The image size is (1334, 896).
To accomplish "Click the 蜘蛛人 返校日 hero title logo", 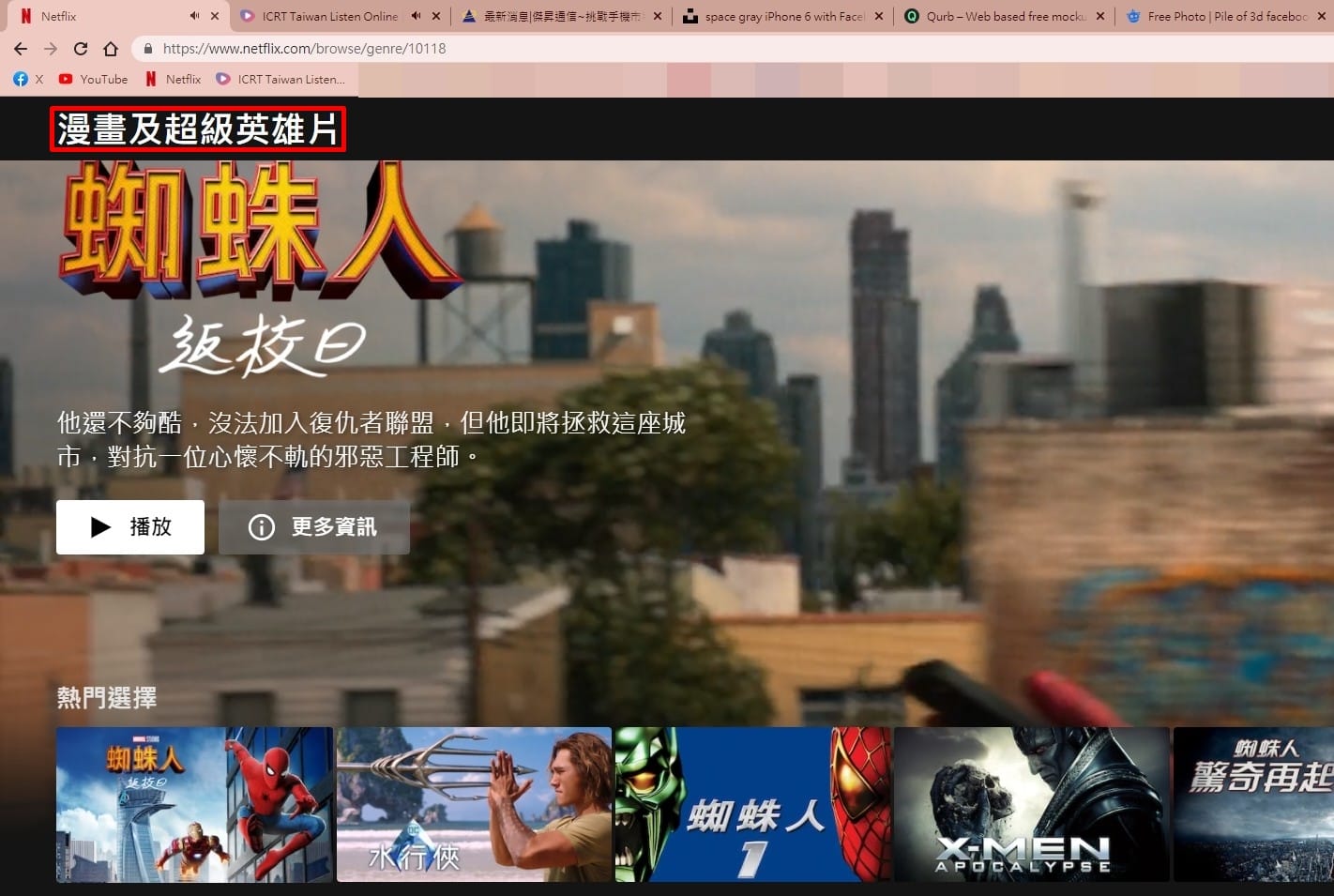I will click(x=259, y=270).
